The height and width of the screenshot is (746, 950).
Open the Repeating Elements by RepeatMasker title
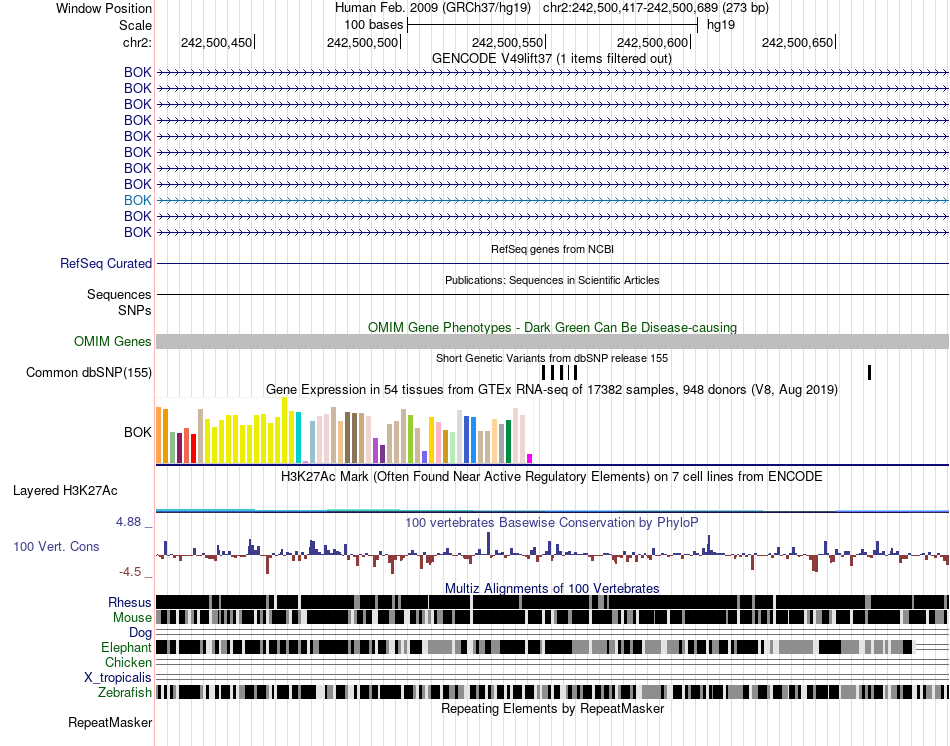point(552,708)
